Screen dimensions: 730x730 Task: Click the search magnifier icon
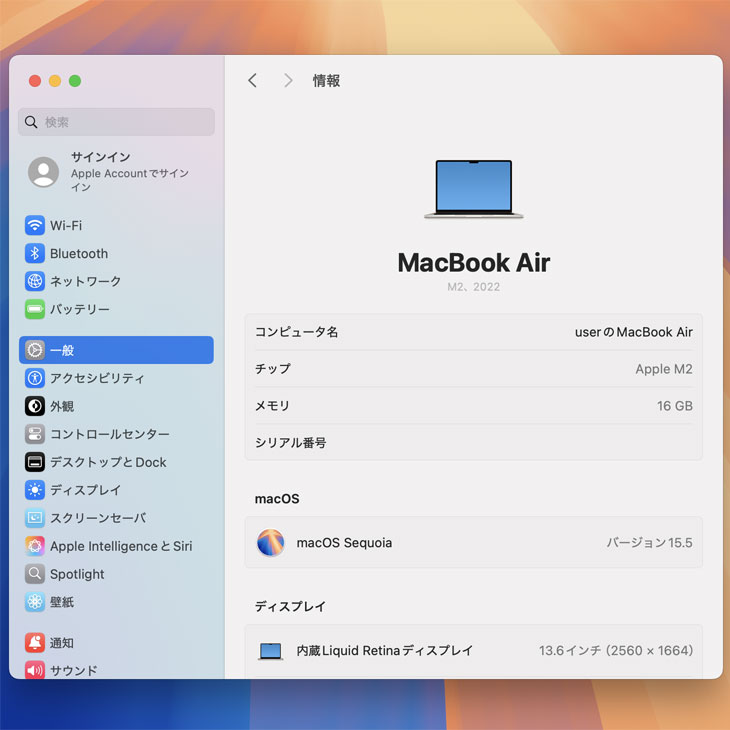[31, 122]
